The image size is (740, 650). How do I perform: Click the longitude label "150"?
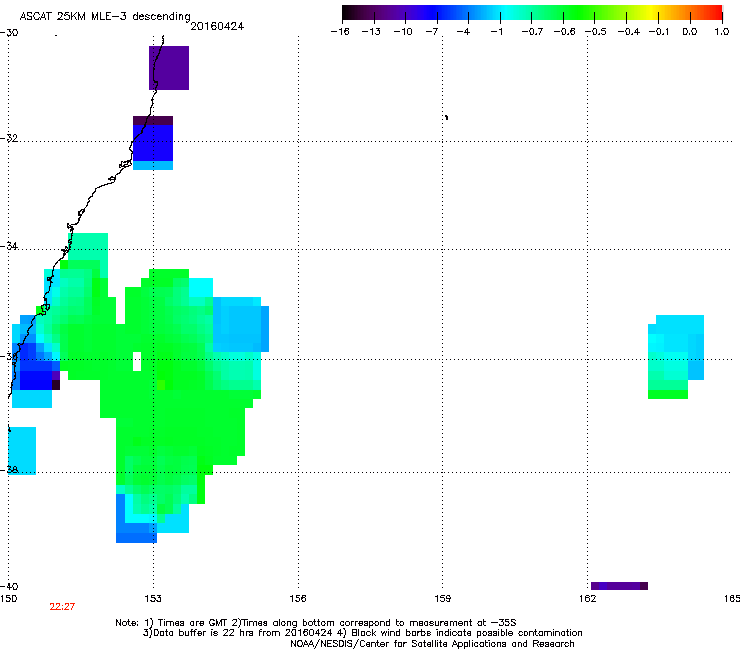click(x=8, y=599)
